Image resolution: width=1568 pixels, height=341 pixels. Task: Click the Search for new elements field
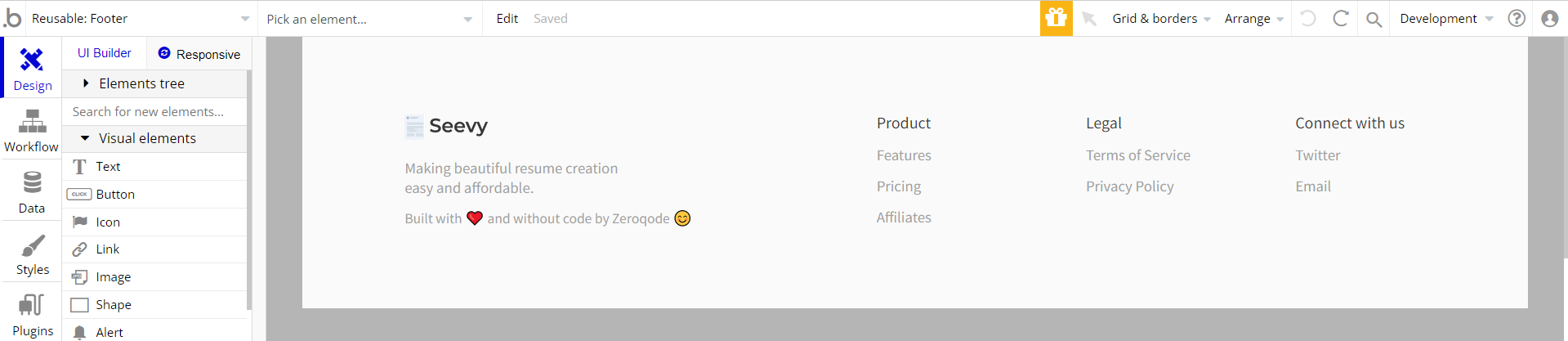154,111
